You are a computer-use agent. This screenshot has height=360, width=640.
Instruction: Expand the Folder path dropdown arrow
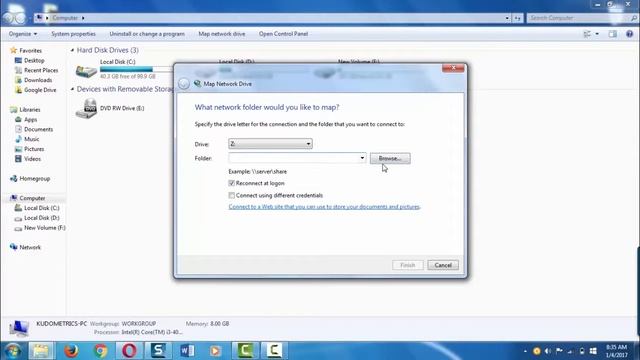362,158
